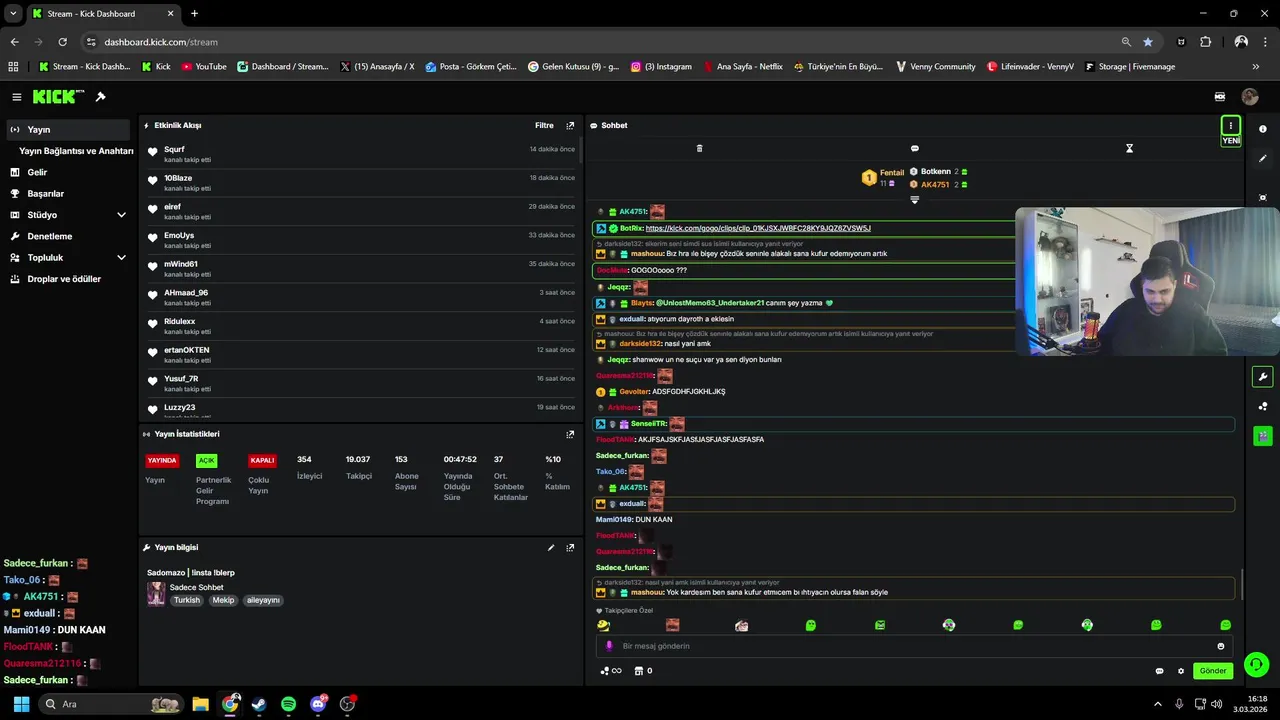The height and width of the screenshot is (720, 1280).
Task: Open Chrome extensions puzzle icon
Action: click(1206, 42)
